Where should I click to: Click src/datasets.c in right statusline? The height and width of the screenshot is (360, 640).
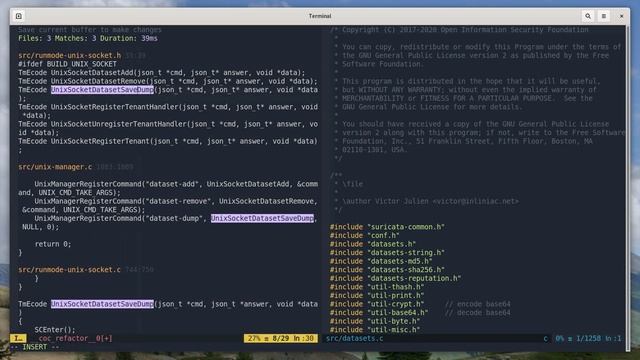click(354, 338)
